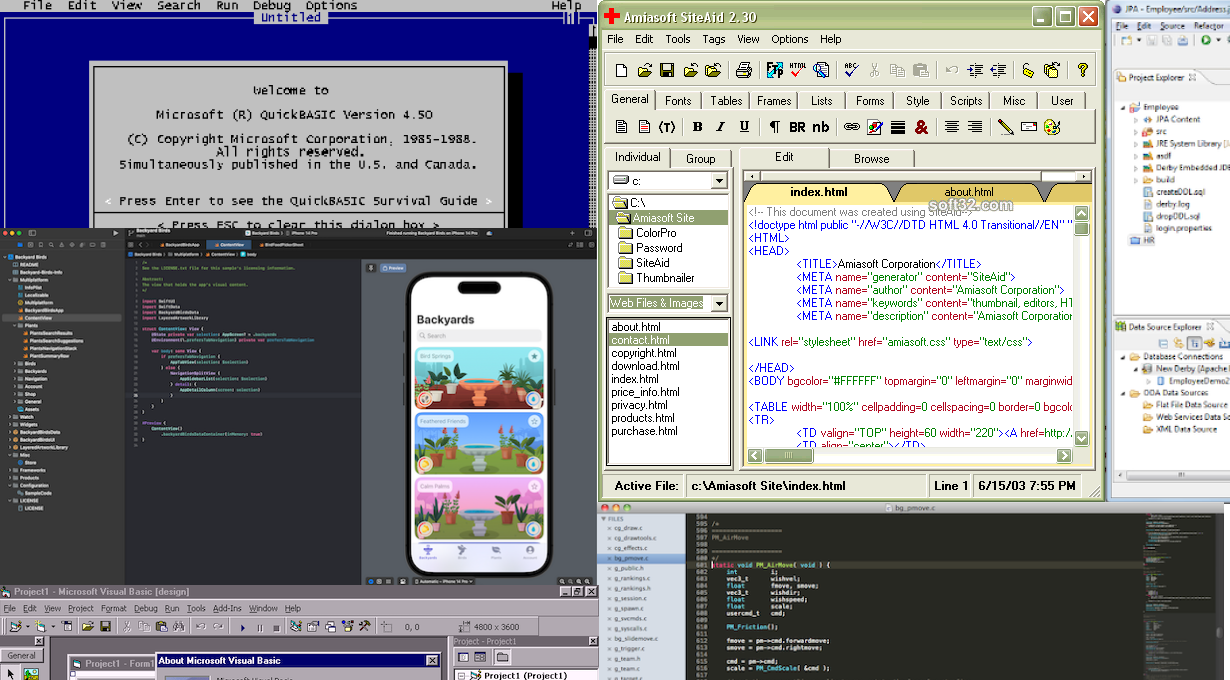Collapse Project1 node in VB project tree
Image resolution: width=1230 pixels, height=680 pixels.
[461, 675]
